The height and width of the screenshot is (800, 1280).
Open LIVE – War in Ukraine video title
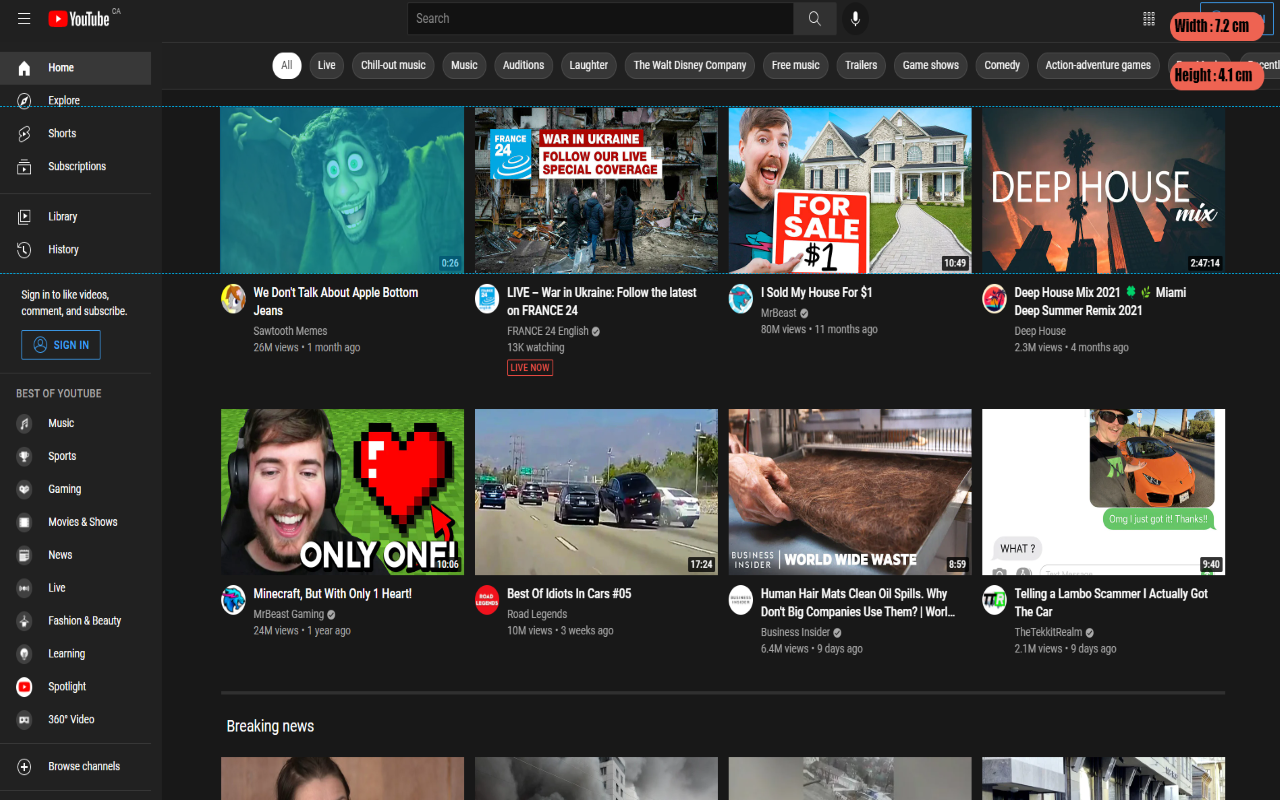tap(602, 302)
